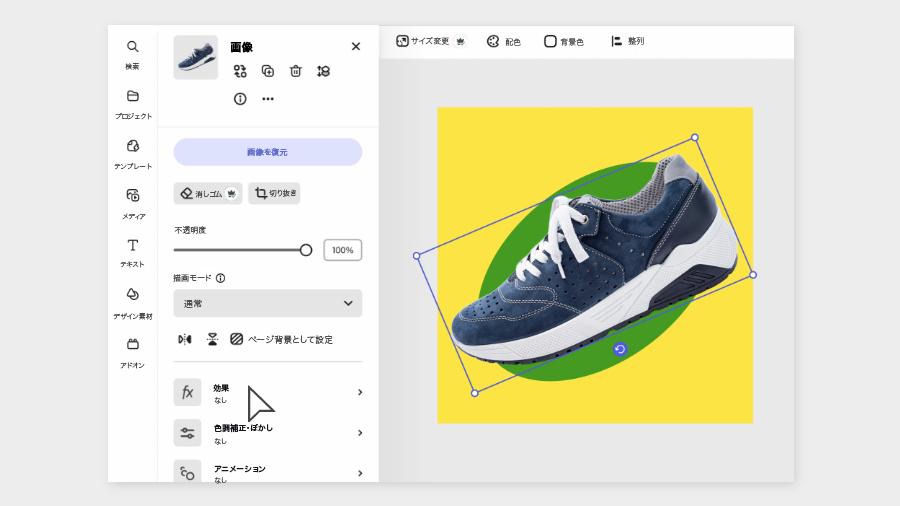Click the 描画モード info icon
The height and width of the screenshot is (506, 900).
tap(220, 278)
